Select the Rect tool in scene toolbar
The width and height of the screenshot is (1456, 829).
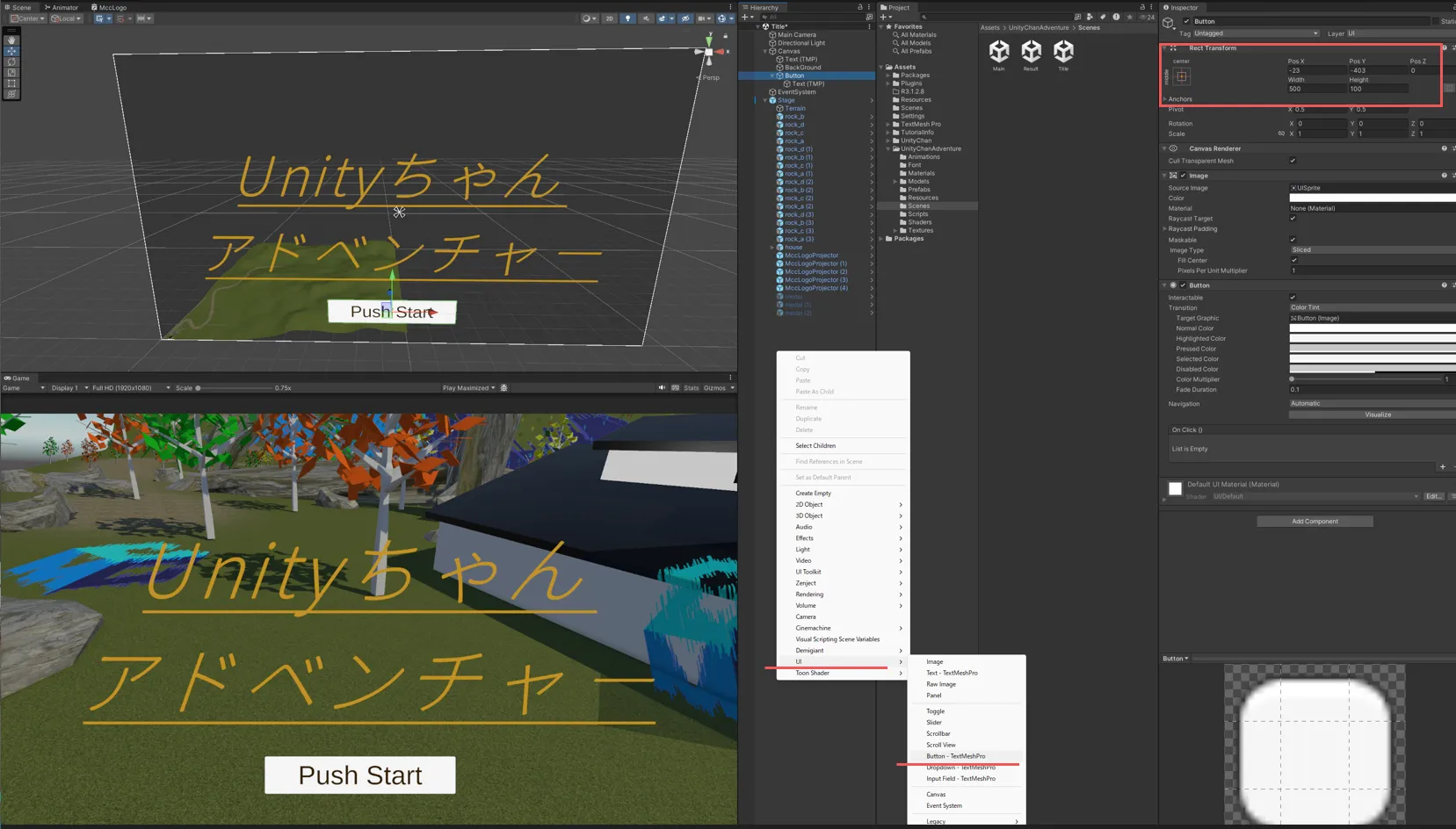tap(11, 83)
